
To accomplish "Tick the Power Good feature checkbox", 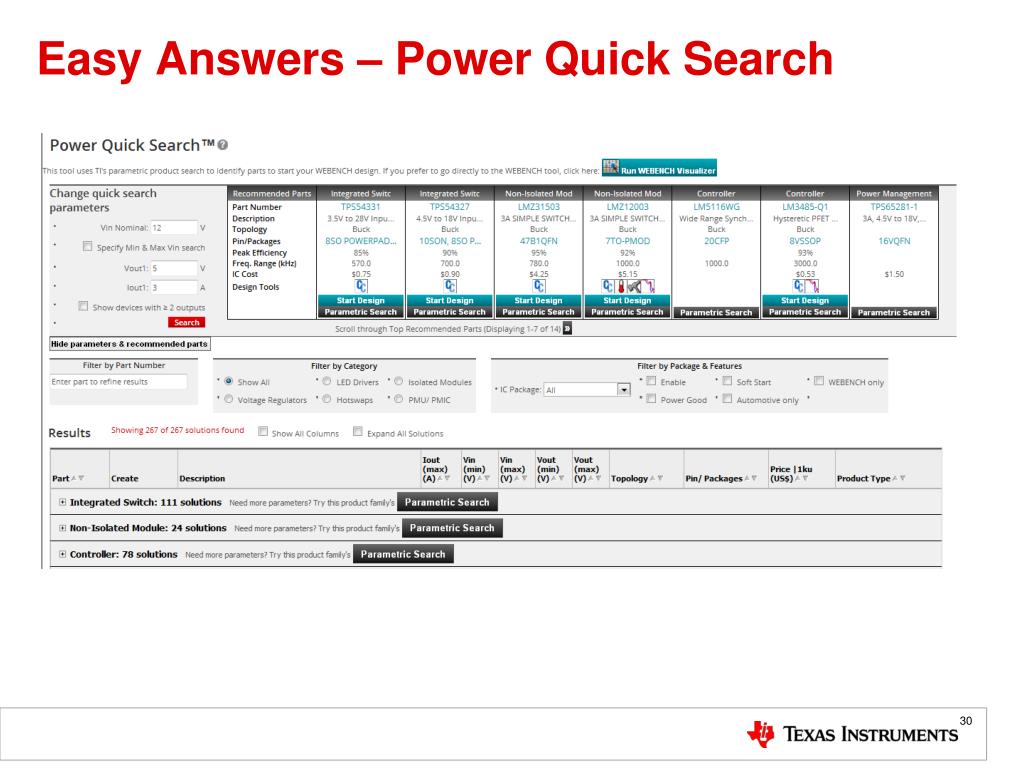I will tap(651, 398).
